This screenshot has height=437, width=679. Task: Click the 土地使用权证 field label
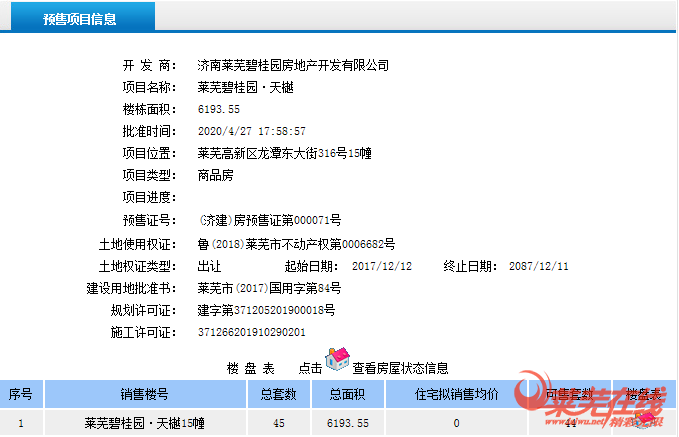[137, 244]
